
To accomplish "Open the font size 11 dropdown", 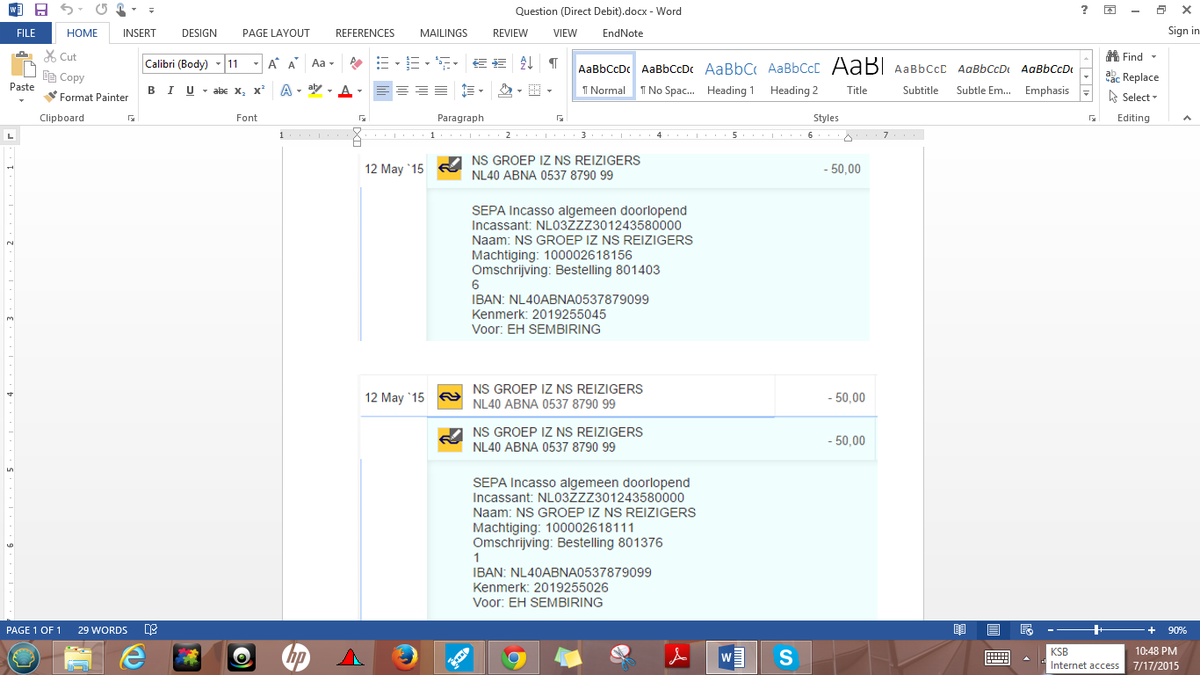I will (256, 64).
